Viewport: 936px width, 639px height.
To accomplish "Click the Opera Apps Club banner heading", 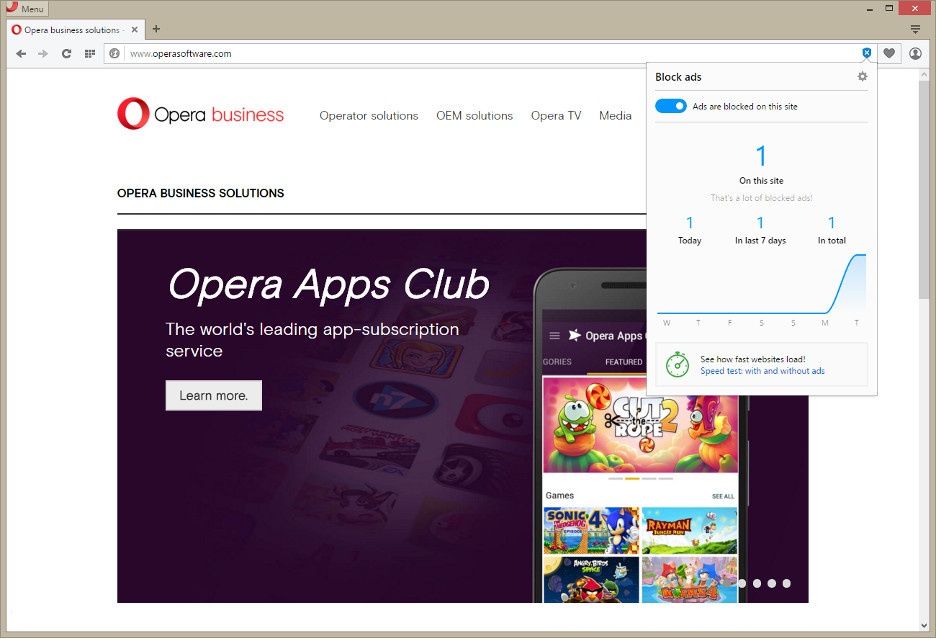I will click(329, 284).
